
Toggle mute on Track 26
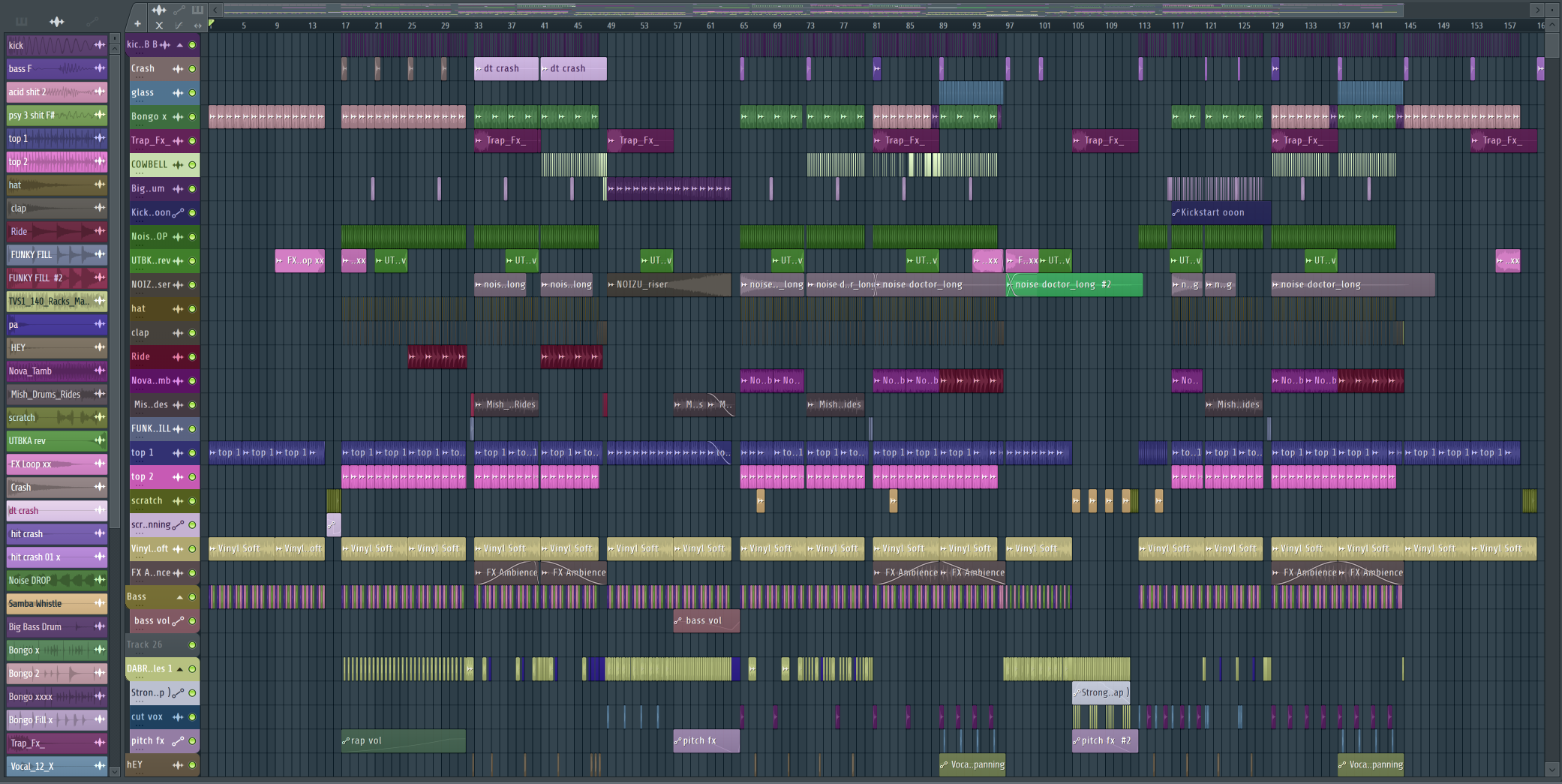coord(192,645)
